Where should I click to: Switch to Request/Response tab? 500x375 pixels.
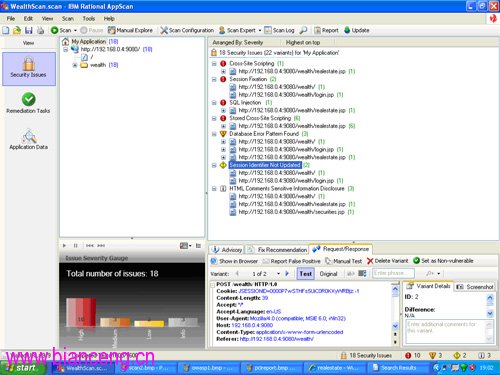pos(341,249)
